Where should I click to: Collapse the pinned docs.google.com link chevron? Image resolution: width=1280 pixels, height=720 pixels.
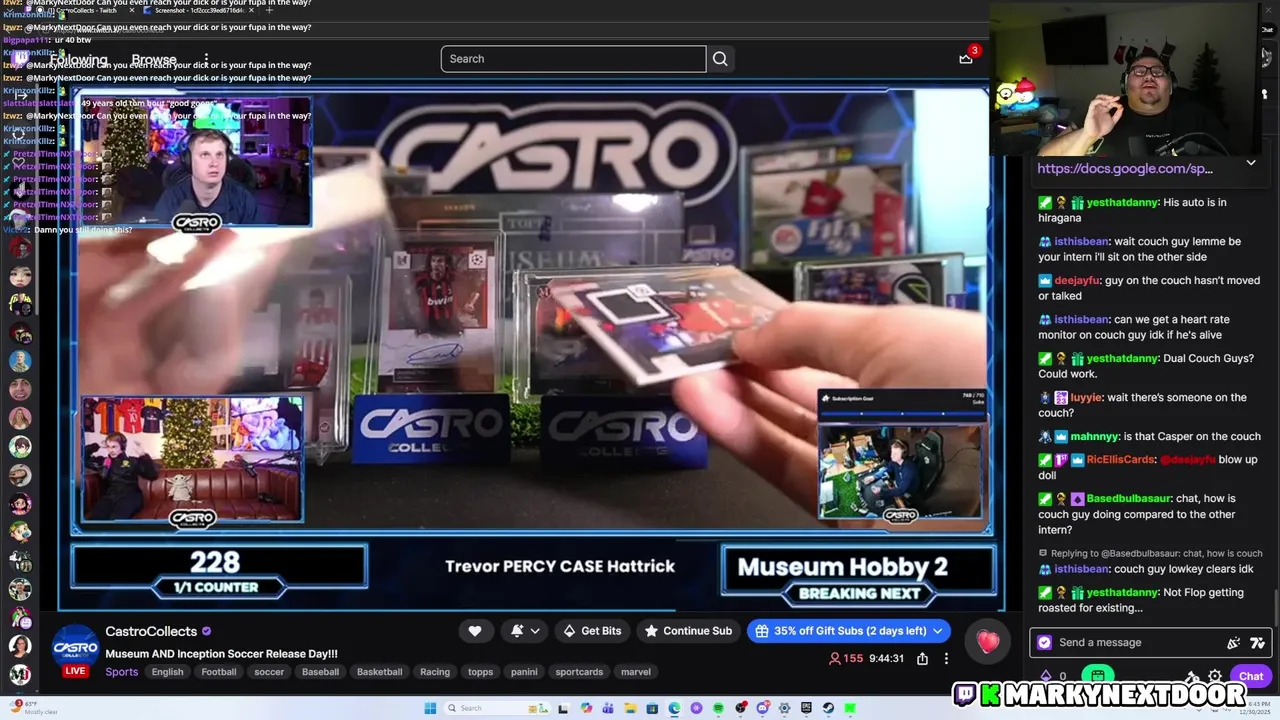tap(1251, 163)
